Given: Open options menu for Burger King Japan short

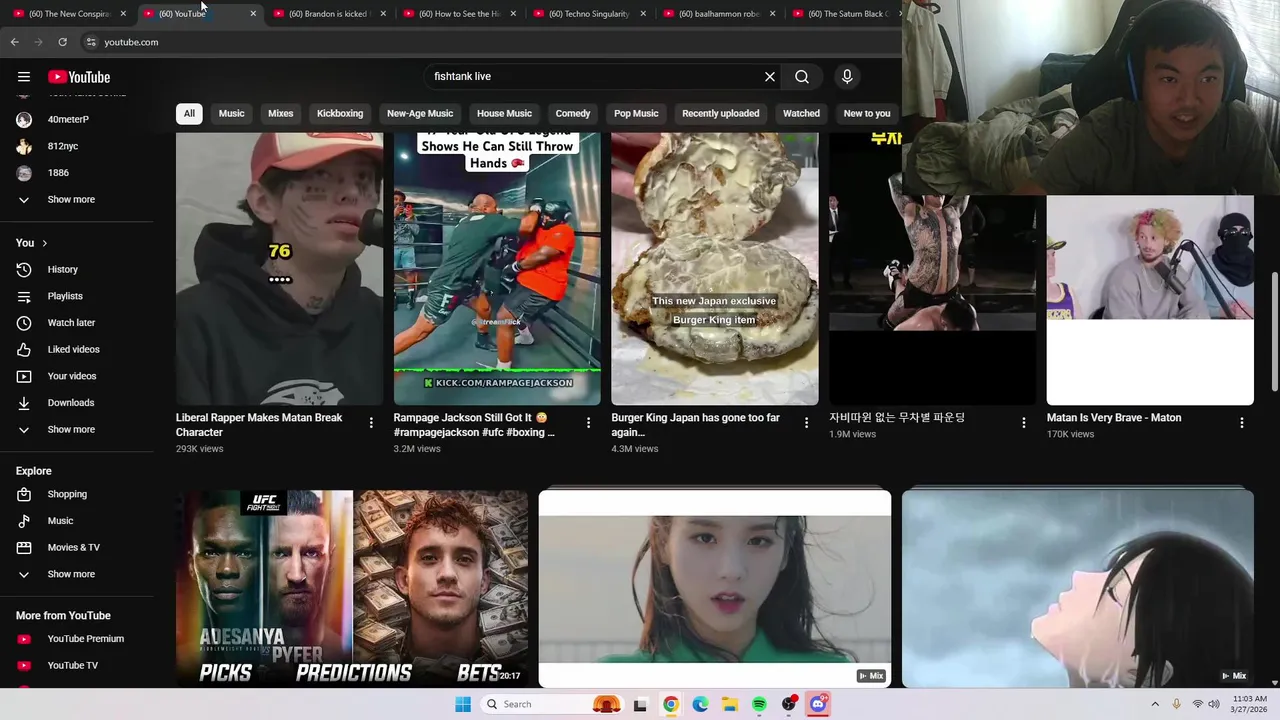Looking at the screenshot, I should click(x=806, y=423).
